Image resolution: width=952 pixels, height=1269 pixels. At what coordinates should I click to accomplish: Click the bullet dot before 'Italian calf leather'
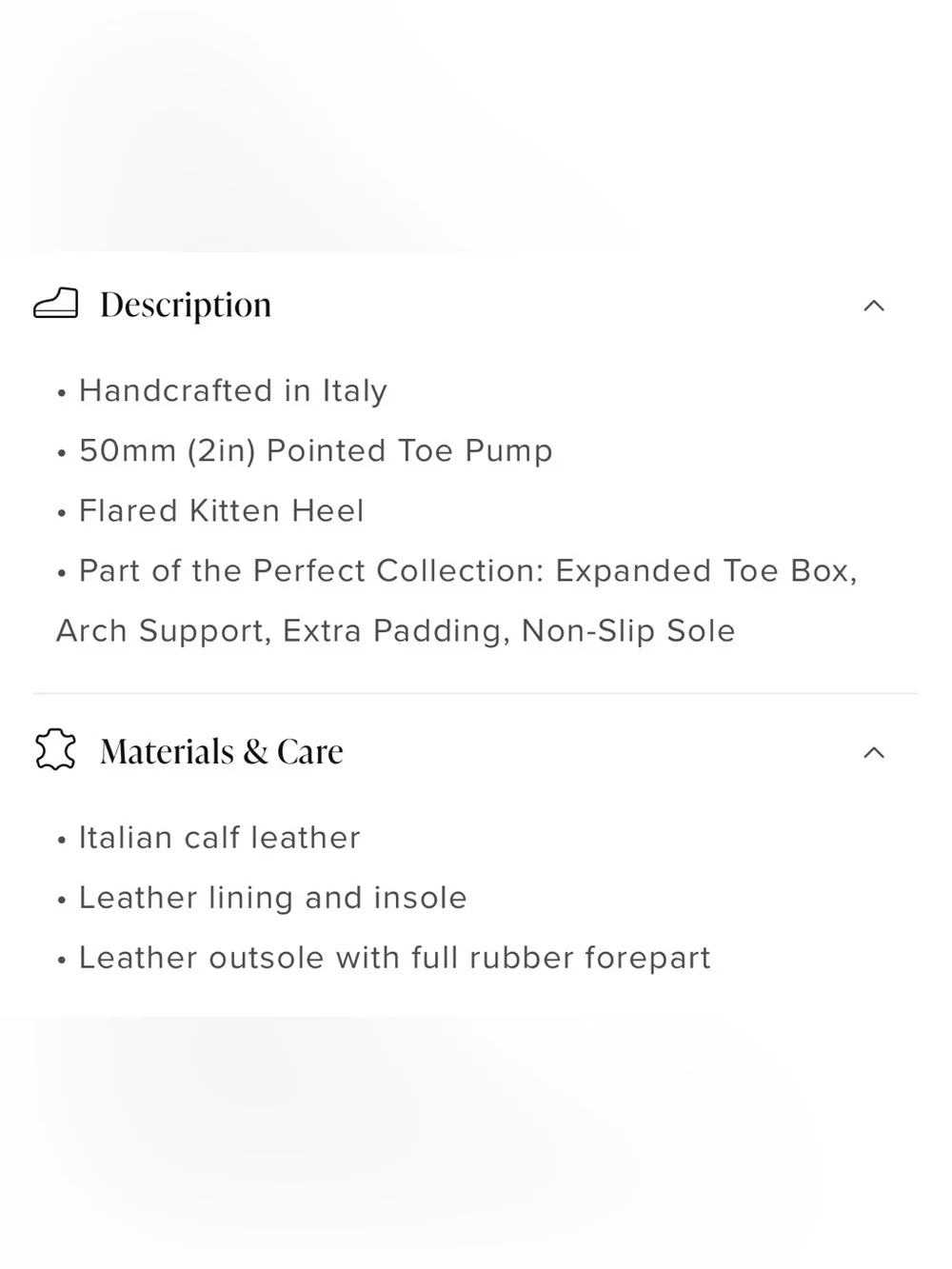pos(62,841)
